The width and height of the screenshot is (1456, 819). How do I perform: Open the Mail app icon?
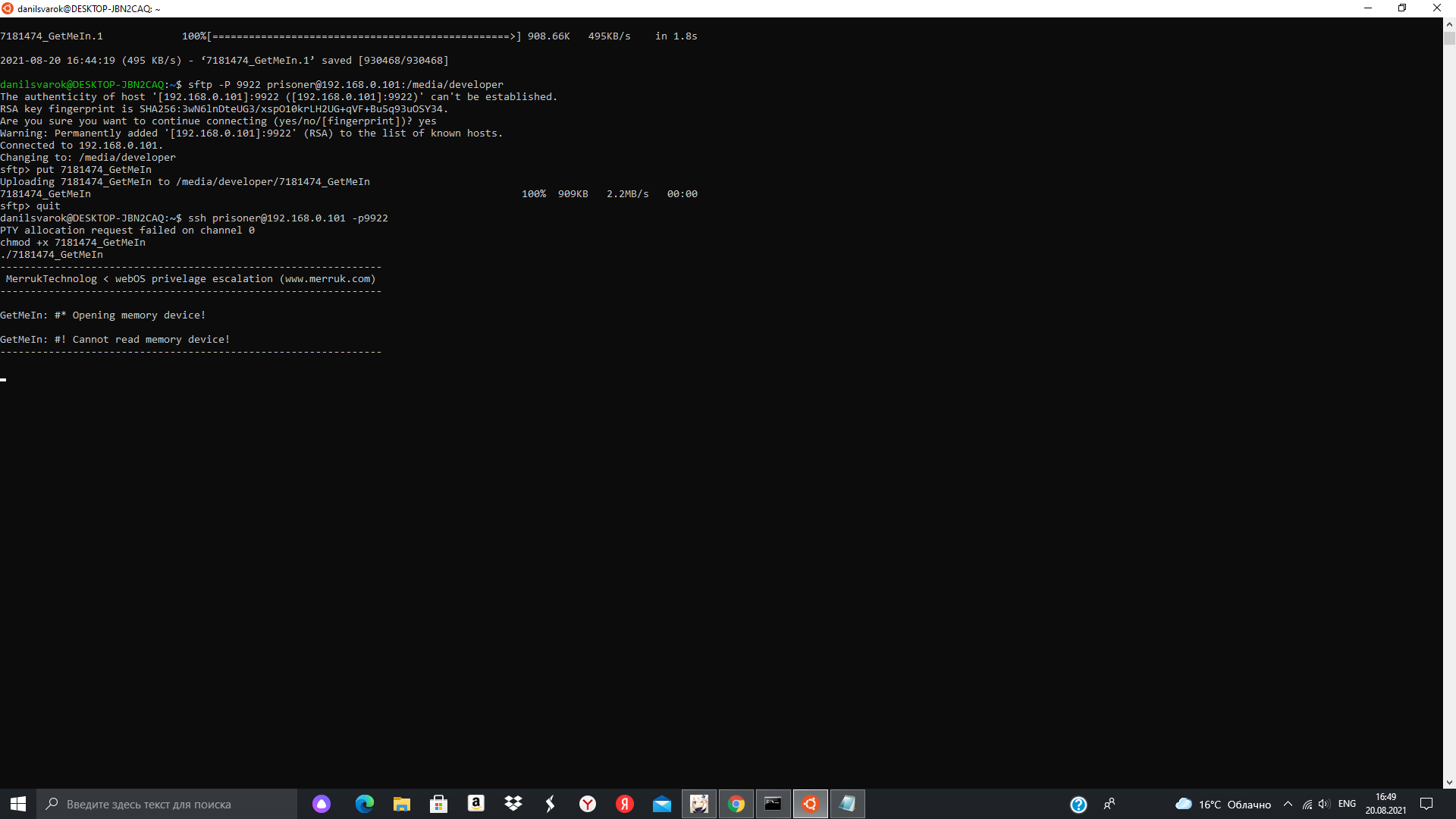(662, 804)
